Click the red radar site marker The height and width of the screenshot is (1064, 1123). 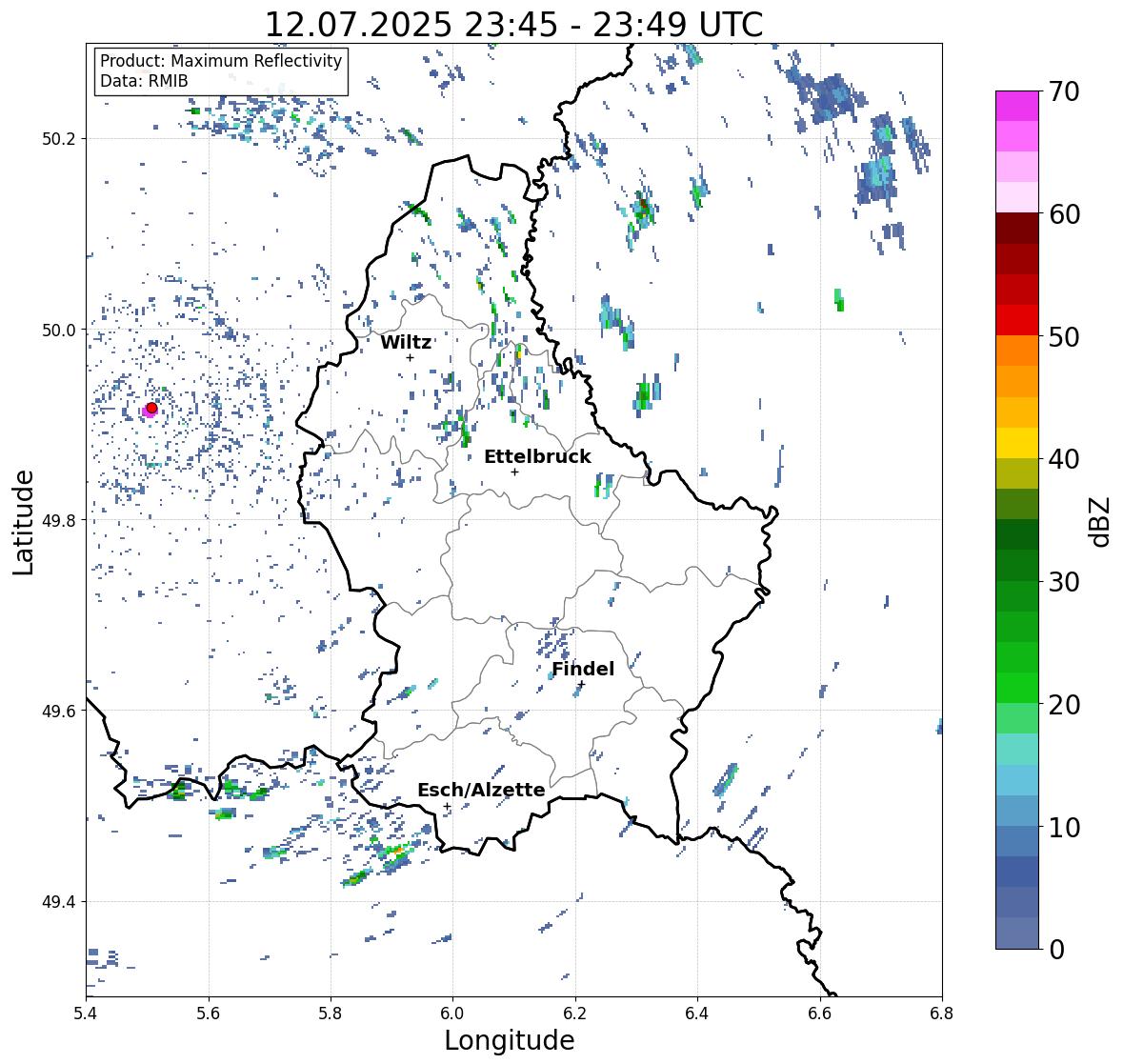[x=151, y=408]
